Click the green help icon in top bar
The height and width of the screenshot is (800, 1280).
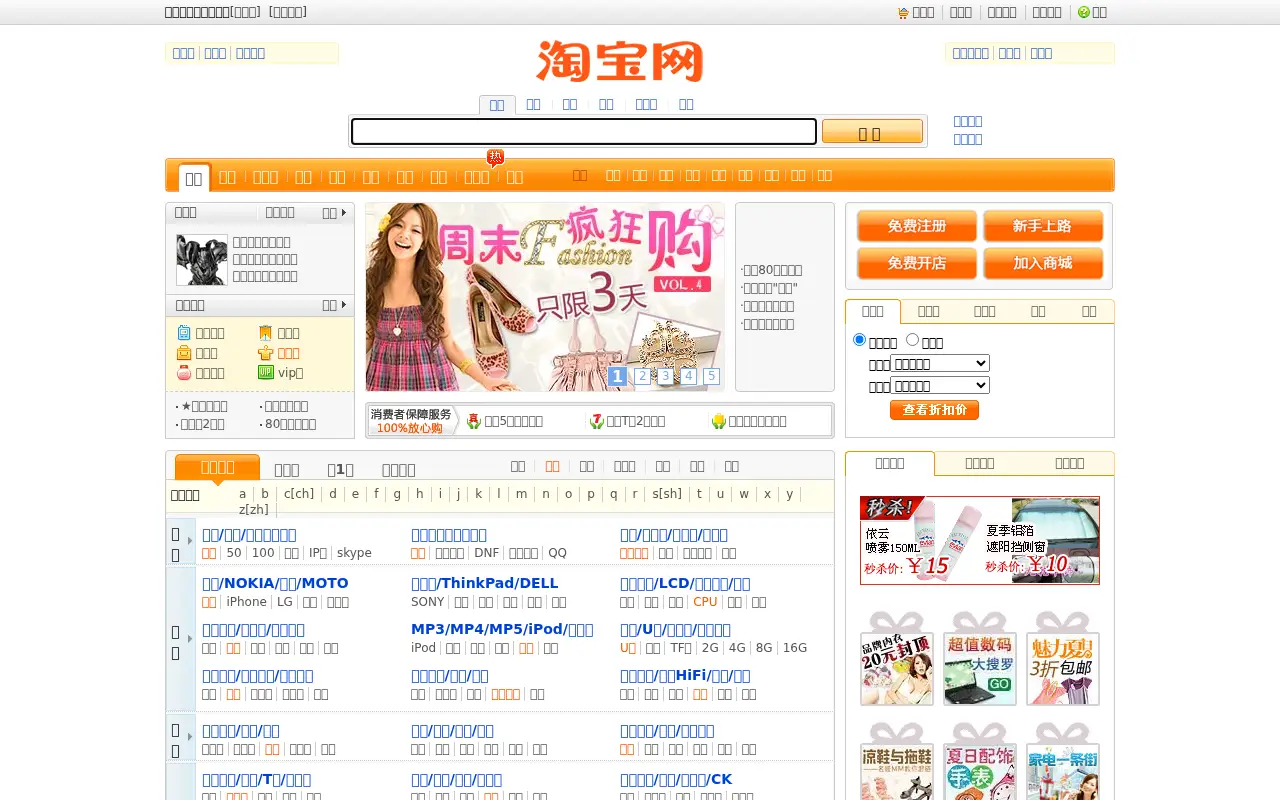1084,13
